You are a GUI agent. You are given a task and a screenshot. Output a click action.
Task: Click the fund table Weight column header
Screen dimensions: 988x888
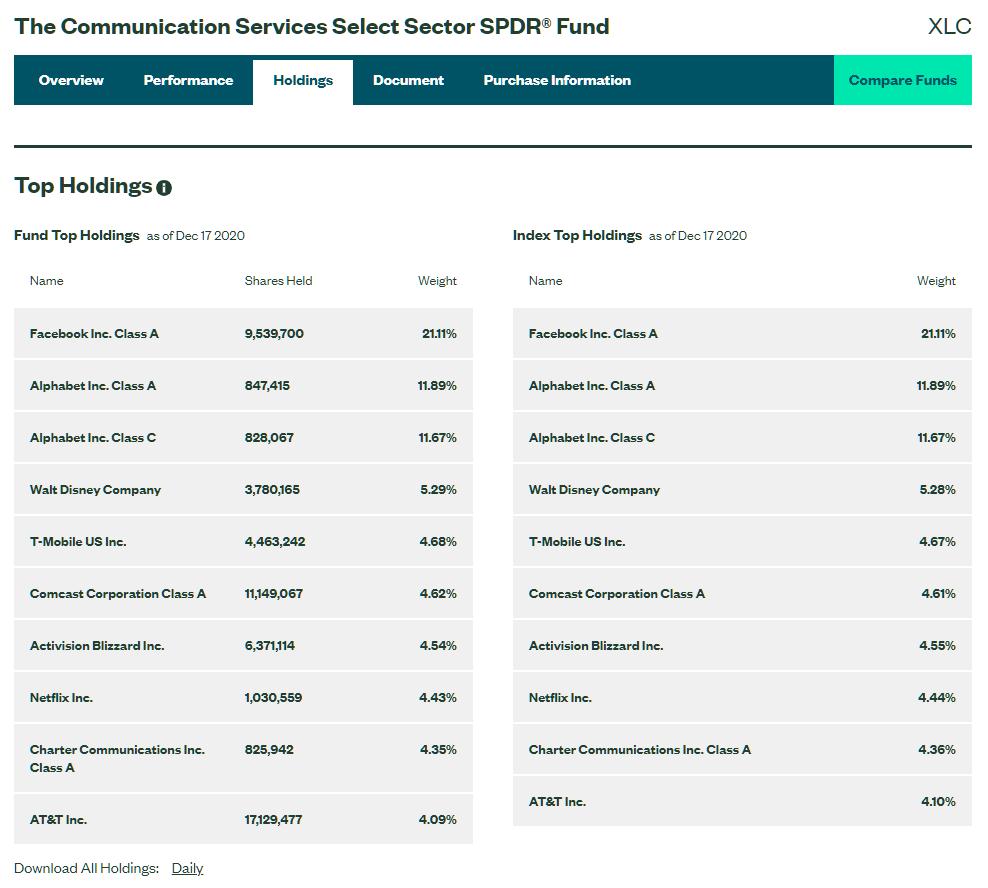pos(437,281)
